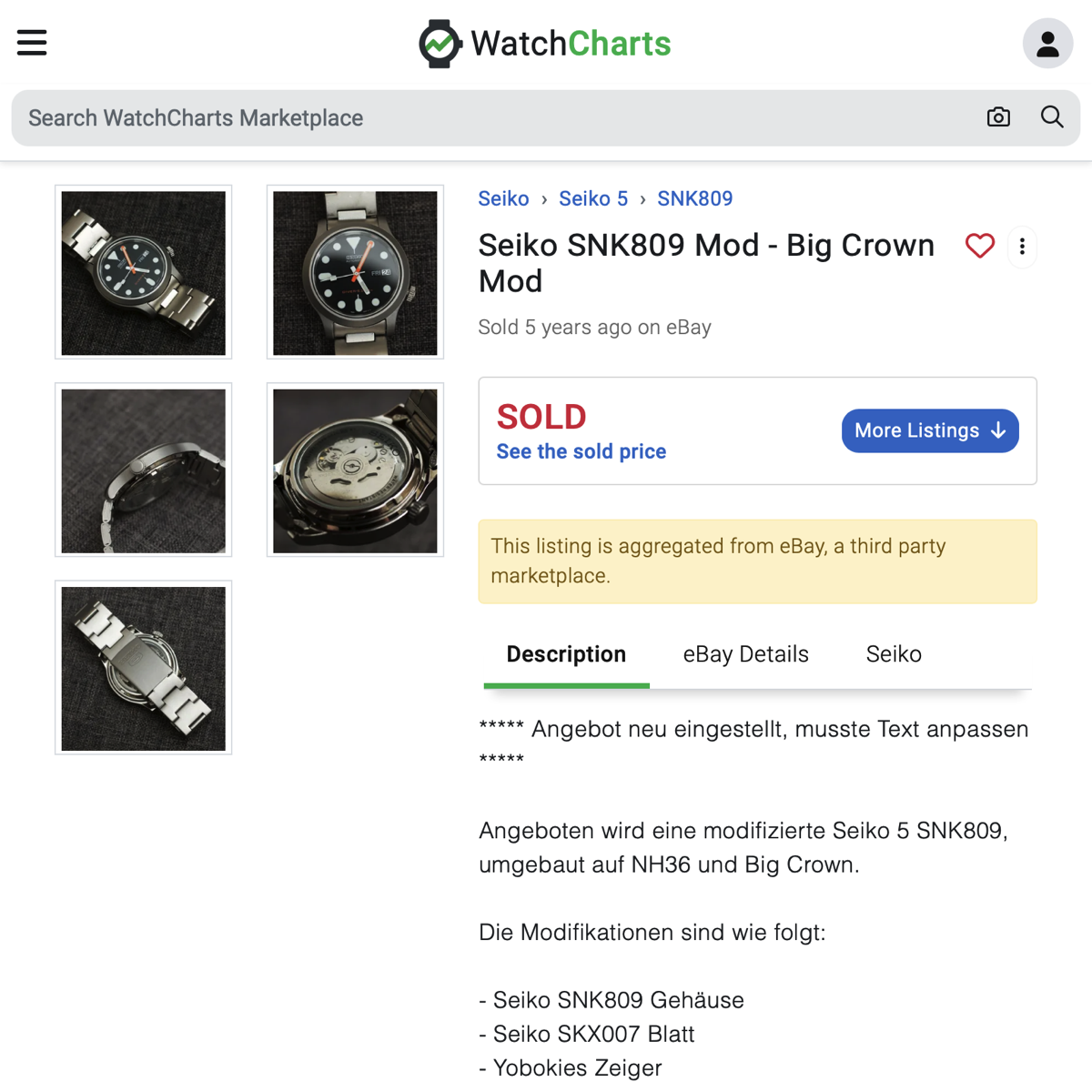Viewport: 1092px width, 1092px height.
Task: Open the hamburger navigation menu
Action: click(x=32, y=43)
